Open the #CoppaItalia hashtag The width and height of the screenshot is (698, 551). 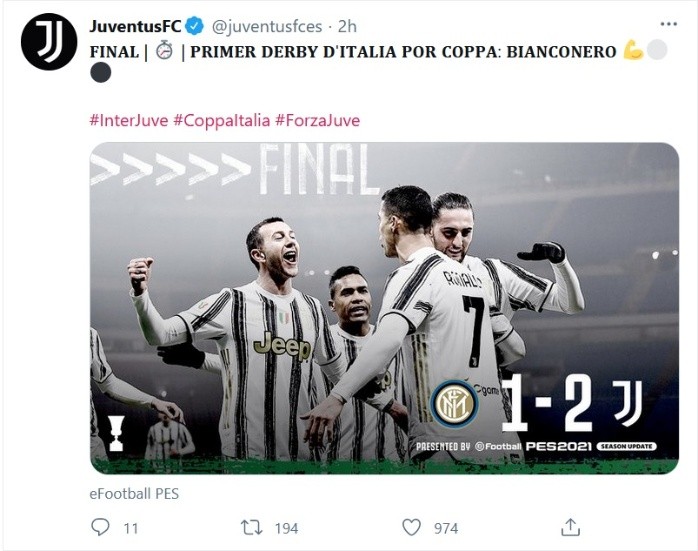tap(221, 121)
